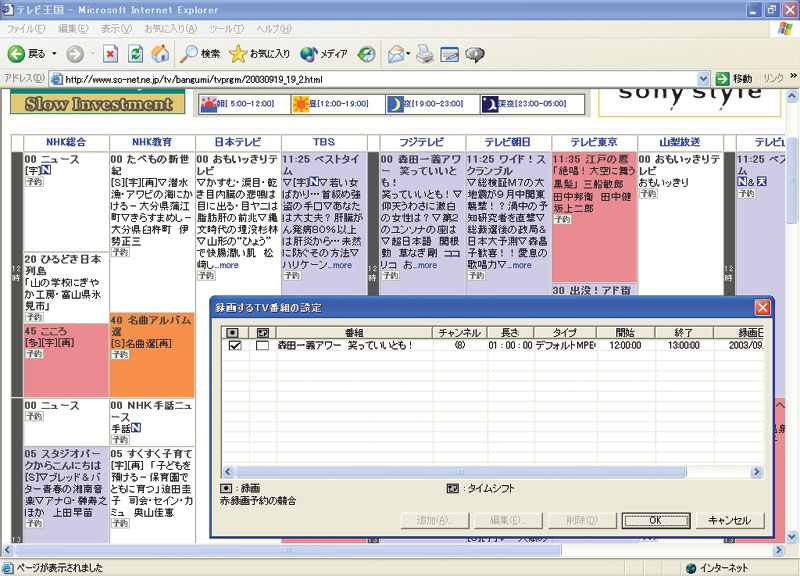
Task: Open the Mail button dropdown arrow
Action: click(408, 54)
